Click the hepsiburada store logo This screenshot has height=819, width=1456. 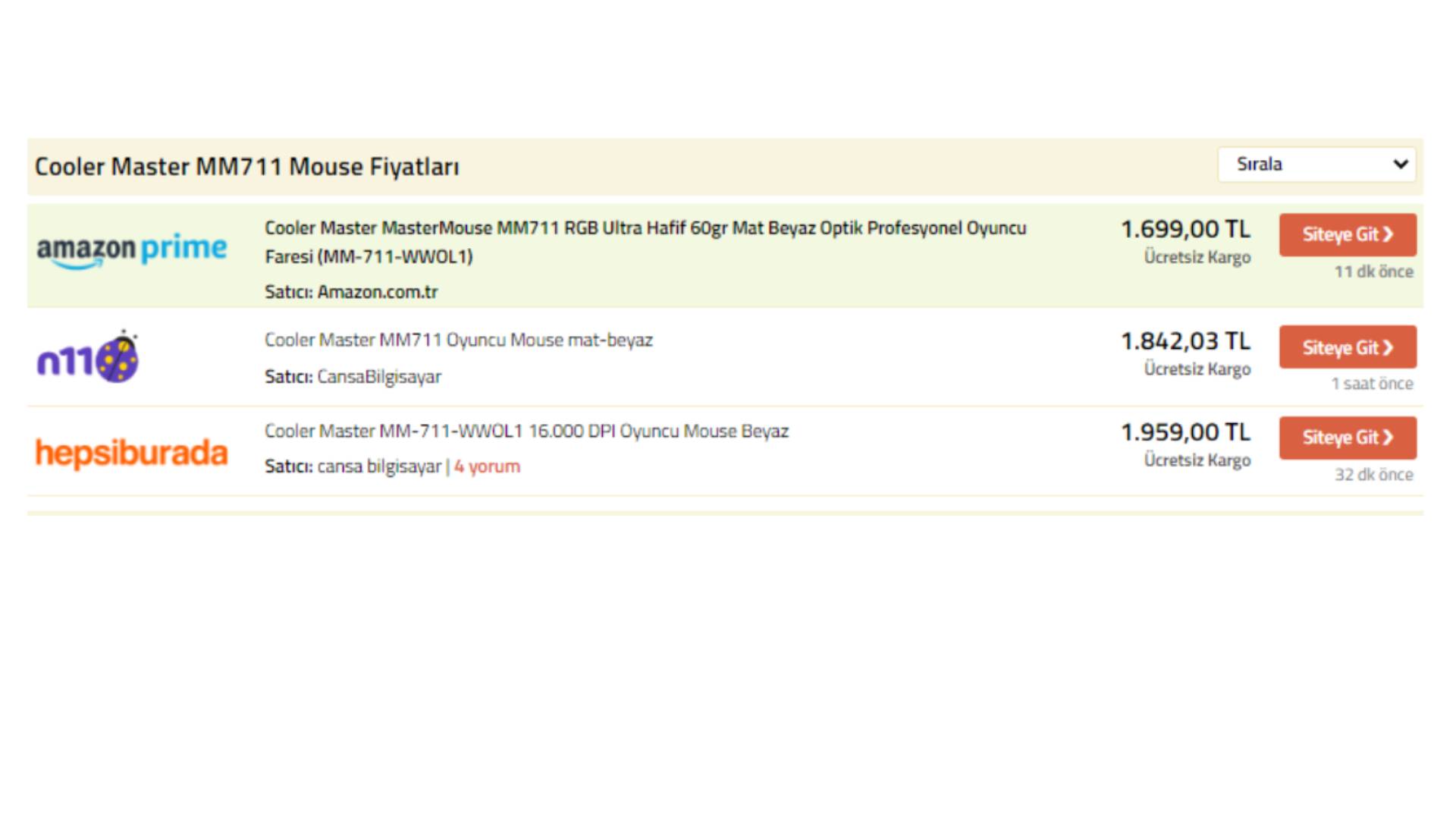(x=131, y=453)
